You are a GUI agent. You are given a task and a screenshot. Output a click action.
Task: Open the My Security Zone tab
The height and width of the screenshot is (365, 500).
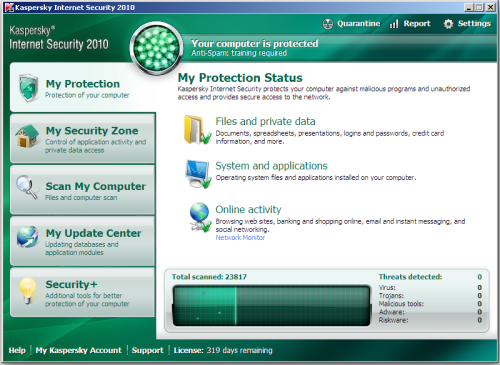83,138
